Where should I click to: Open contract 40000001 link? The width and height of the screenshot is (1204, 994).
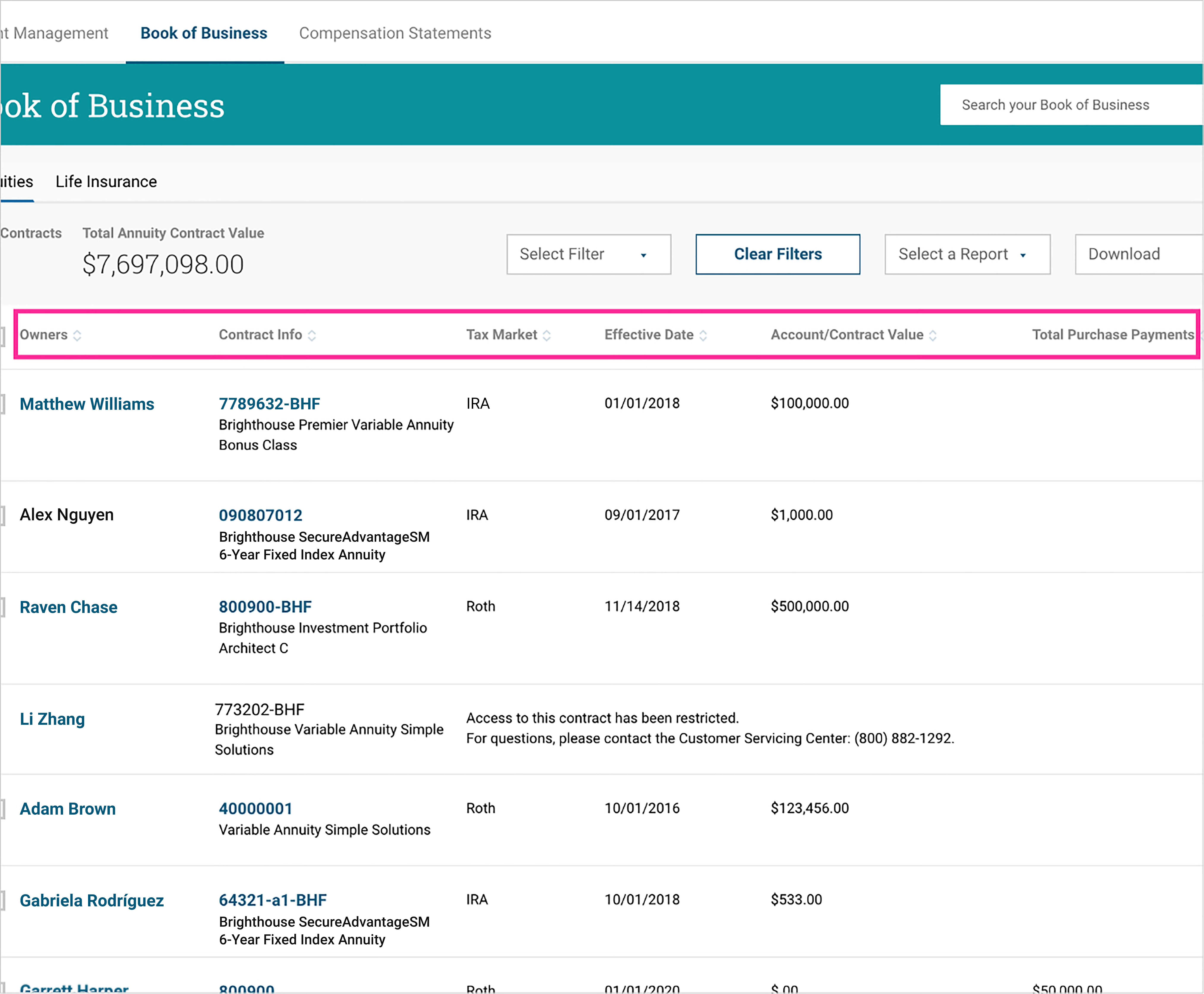coord(255,809)
